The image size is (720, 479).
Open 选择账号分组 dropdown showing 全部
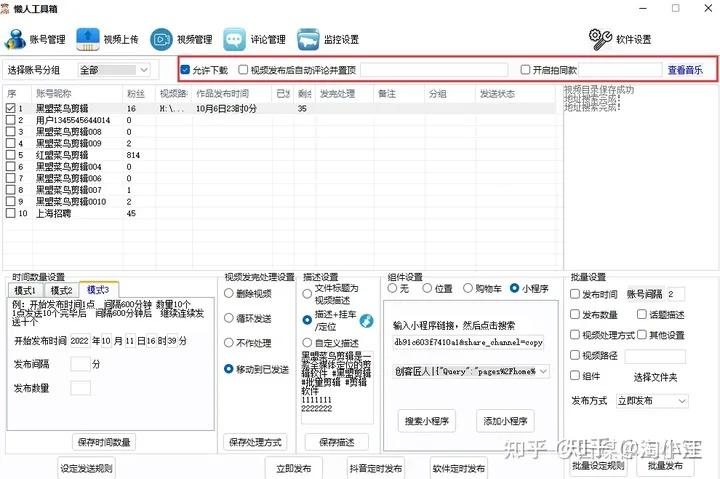pos(114,70)
